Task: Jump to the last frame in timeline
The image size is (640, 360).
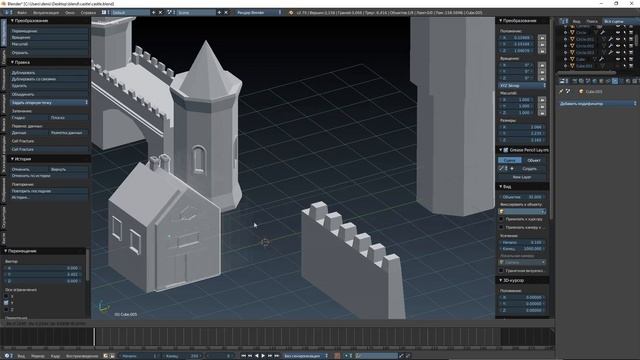Action: tap(276, 356)
